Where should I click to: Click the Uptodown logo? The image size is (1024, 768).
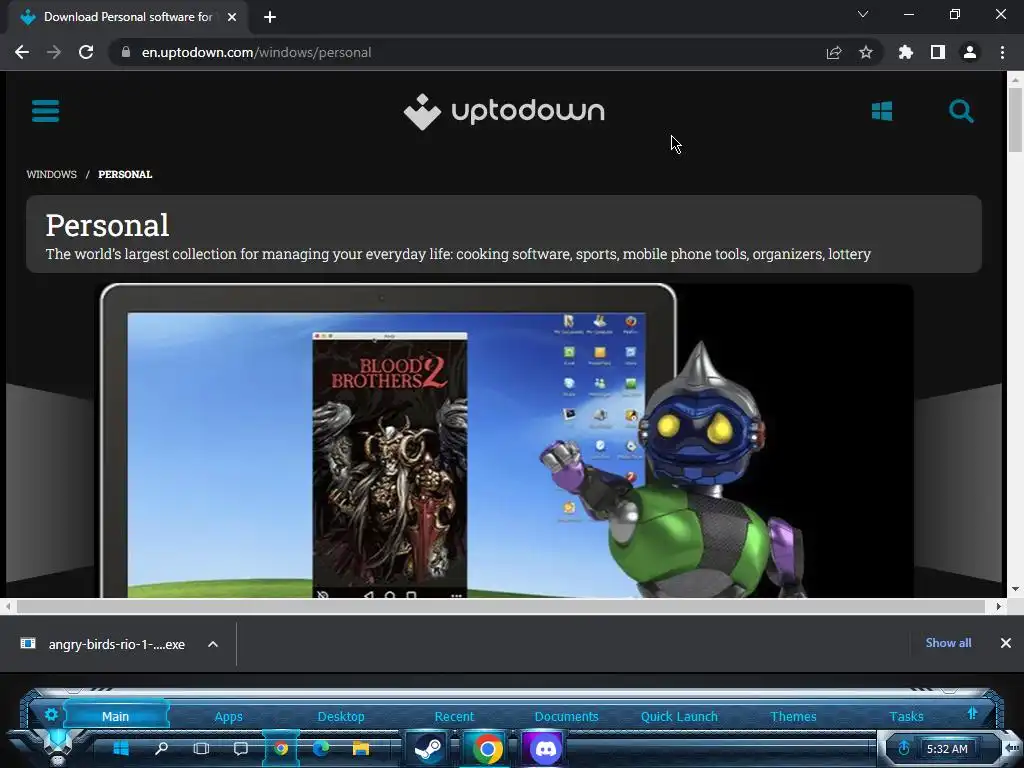point(504,112)
